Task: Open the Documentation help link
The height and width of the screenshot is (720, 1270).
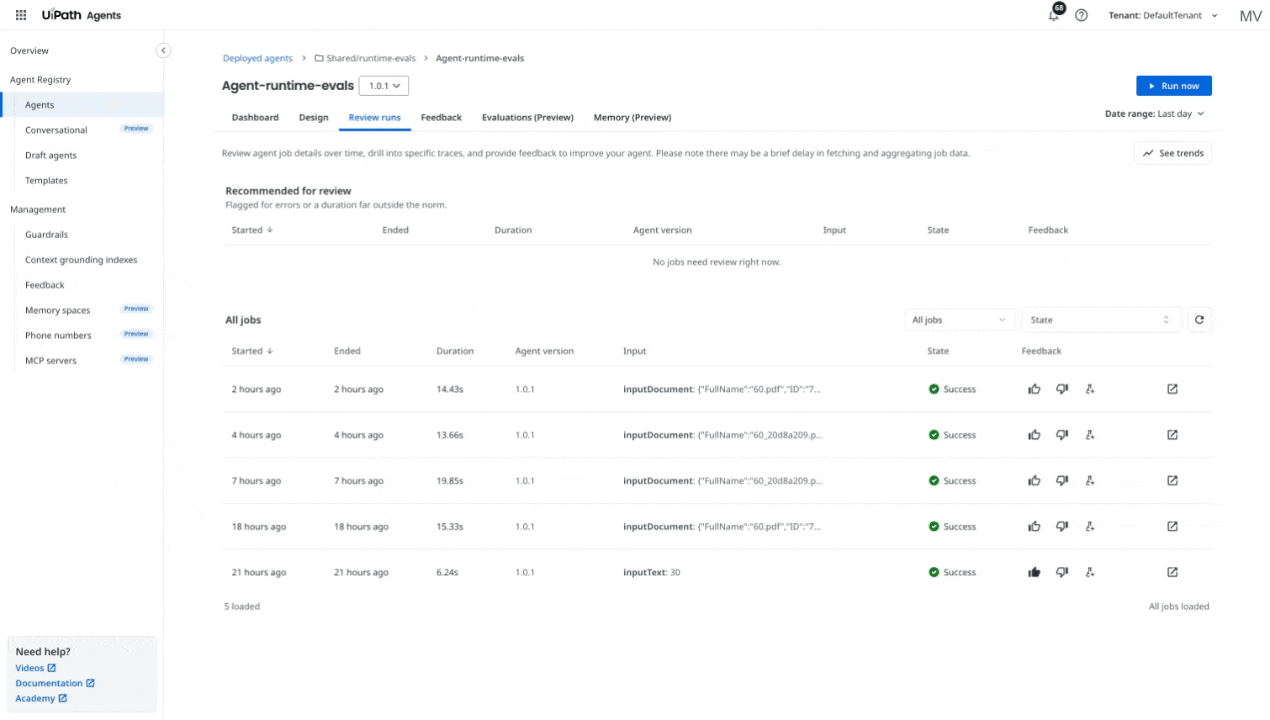Action: click(55, 683)
